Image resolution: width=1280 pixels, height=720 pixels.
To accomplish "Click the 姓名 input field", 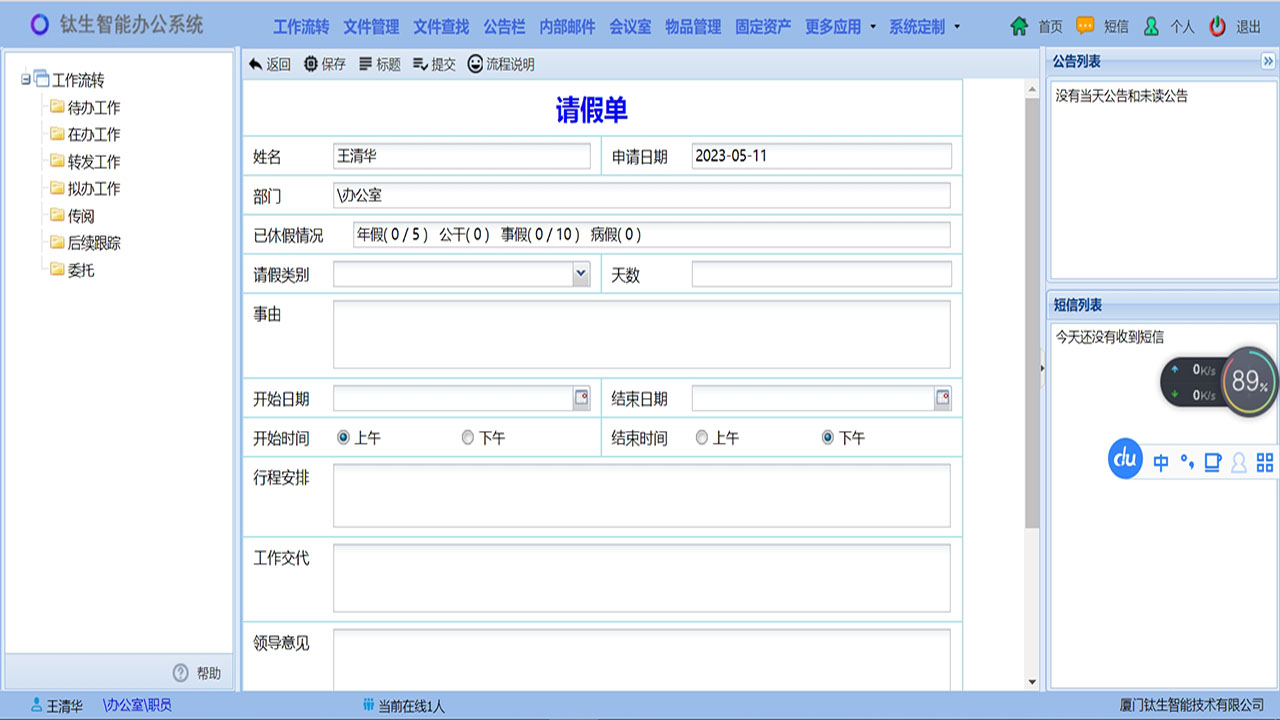I will coord(462,156).
